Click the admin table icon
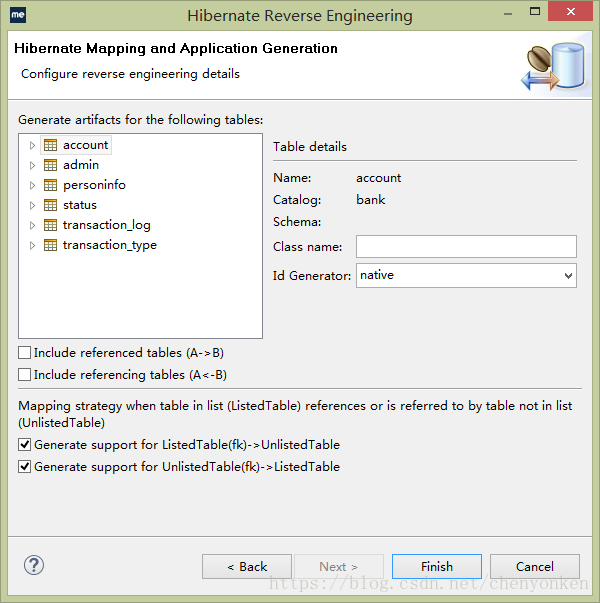 pos(50,165)
